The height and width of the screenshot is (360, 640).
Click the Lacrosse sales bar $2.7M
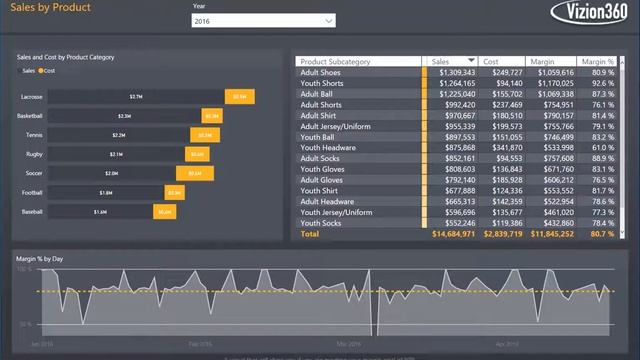pos(136,97)
